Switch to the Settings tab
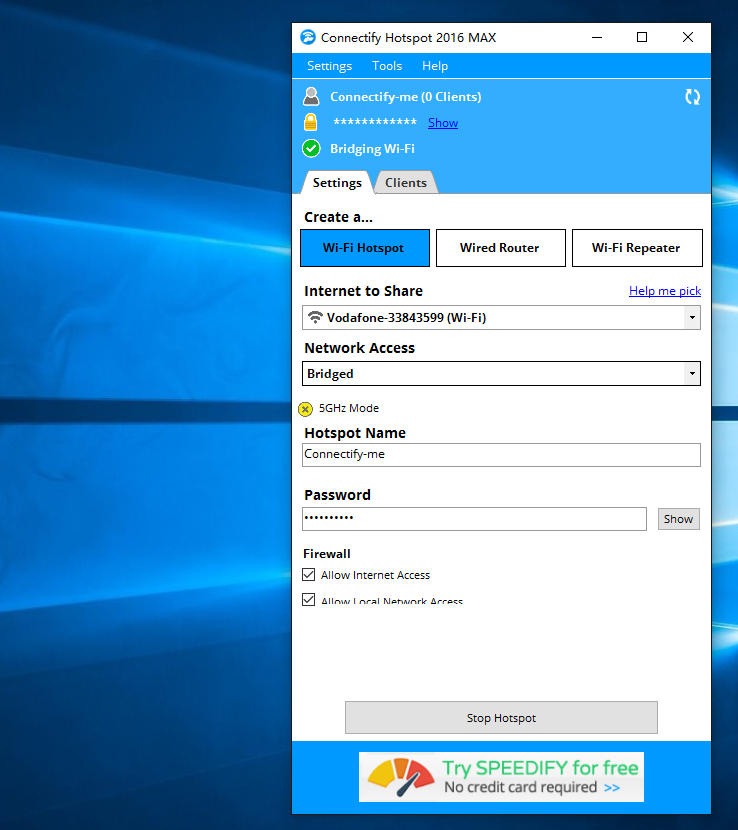 point(337,183)
